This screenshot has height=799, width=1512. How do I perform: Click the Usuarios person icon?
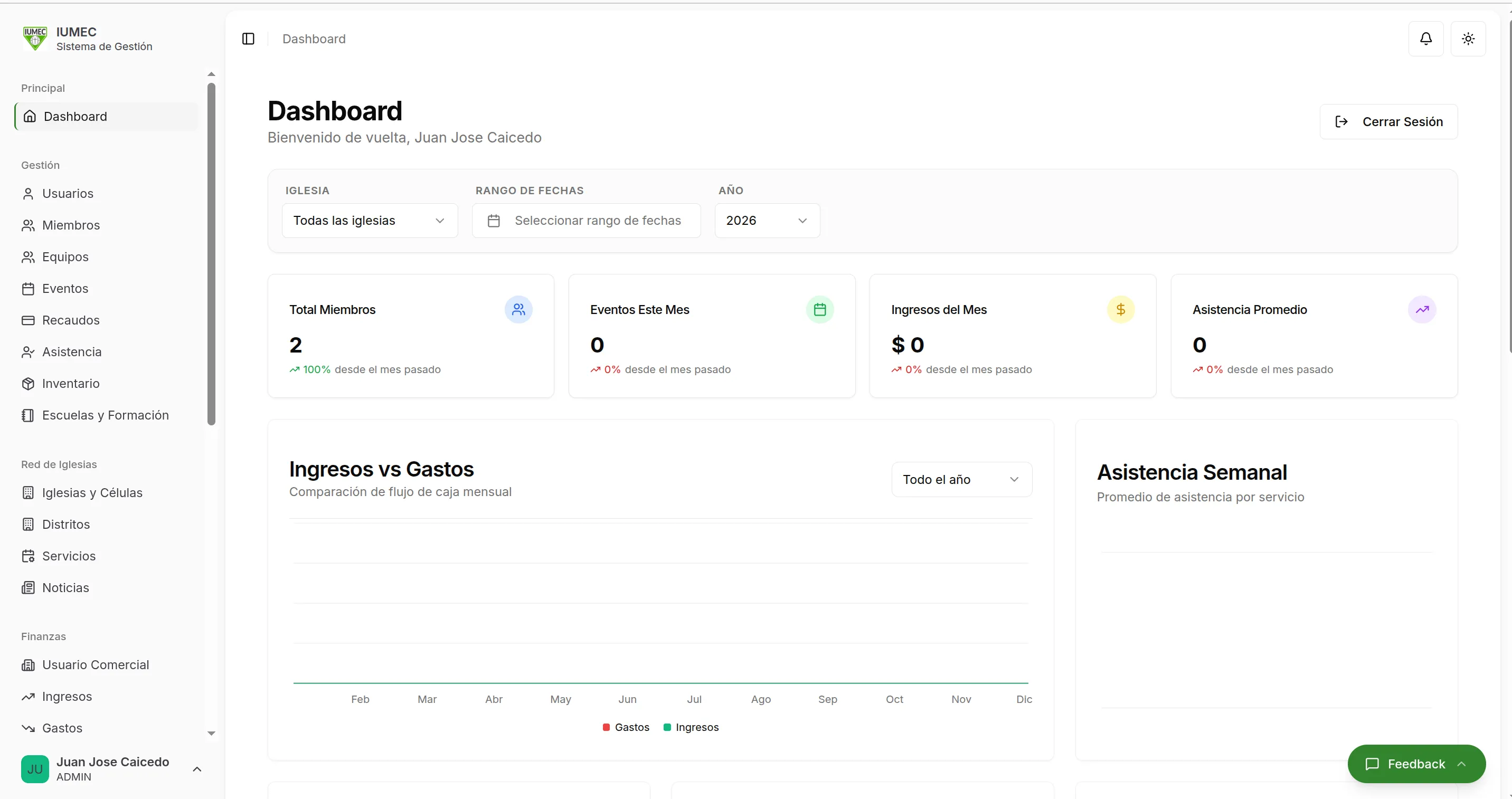[x=27, y=194]
